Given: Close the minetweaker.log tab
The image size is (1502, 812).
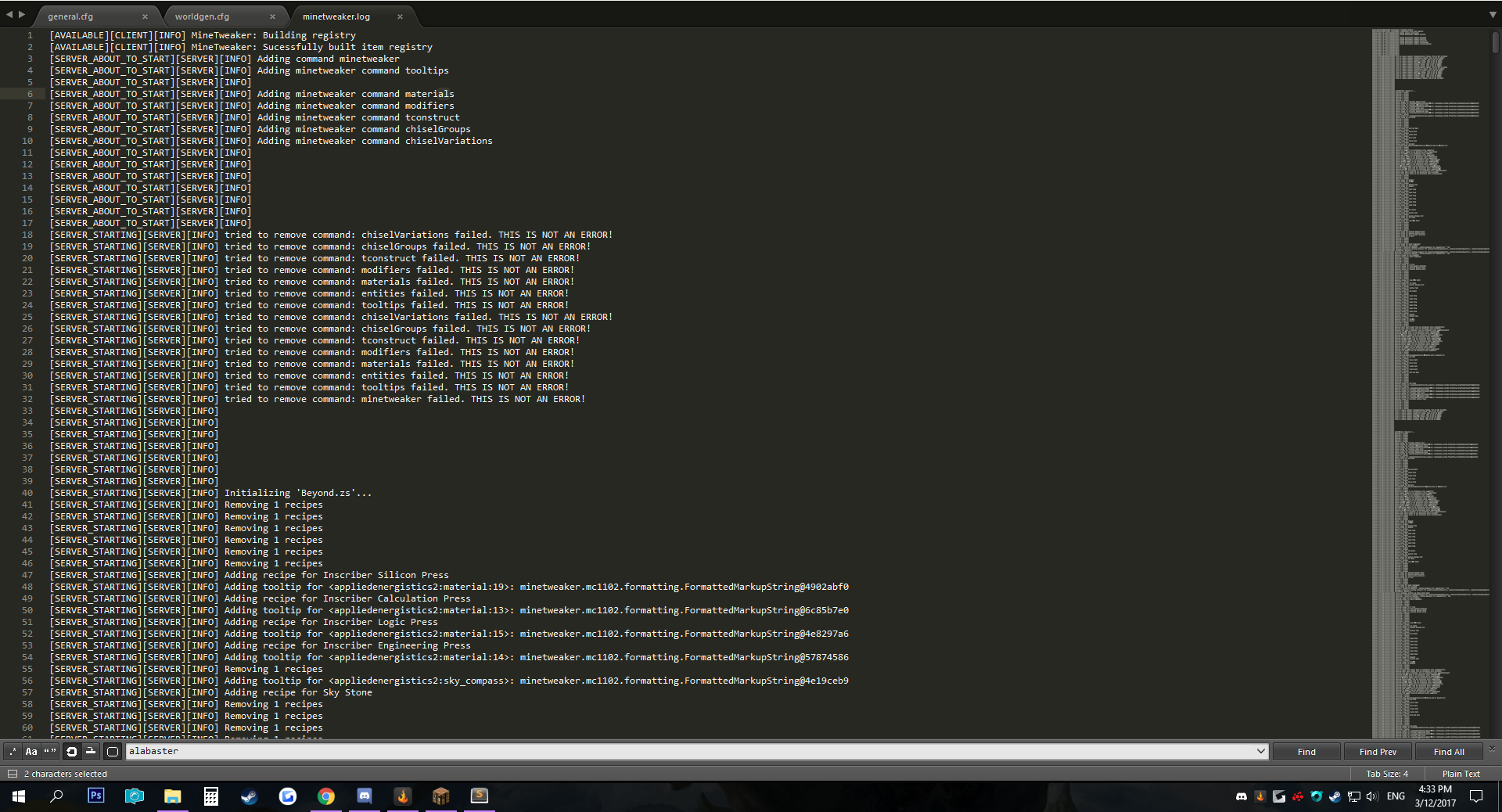Looking at the screenshot, I should point(400,16).
